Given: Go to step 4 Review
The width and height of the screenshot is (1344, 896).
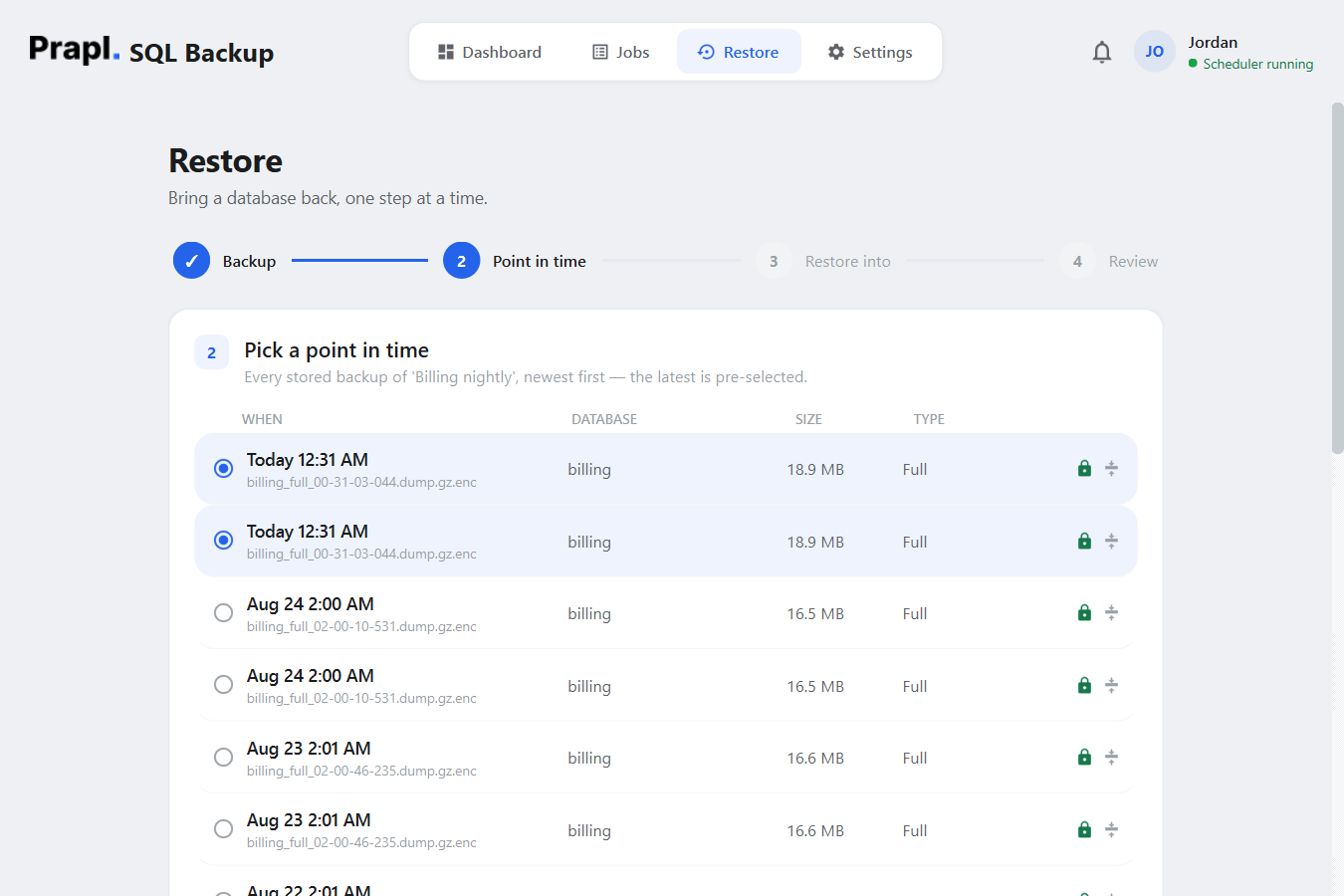Looking at the screenshot, I should tap(1108, 261).
